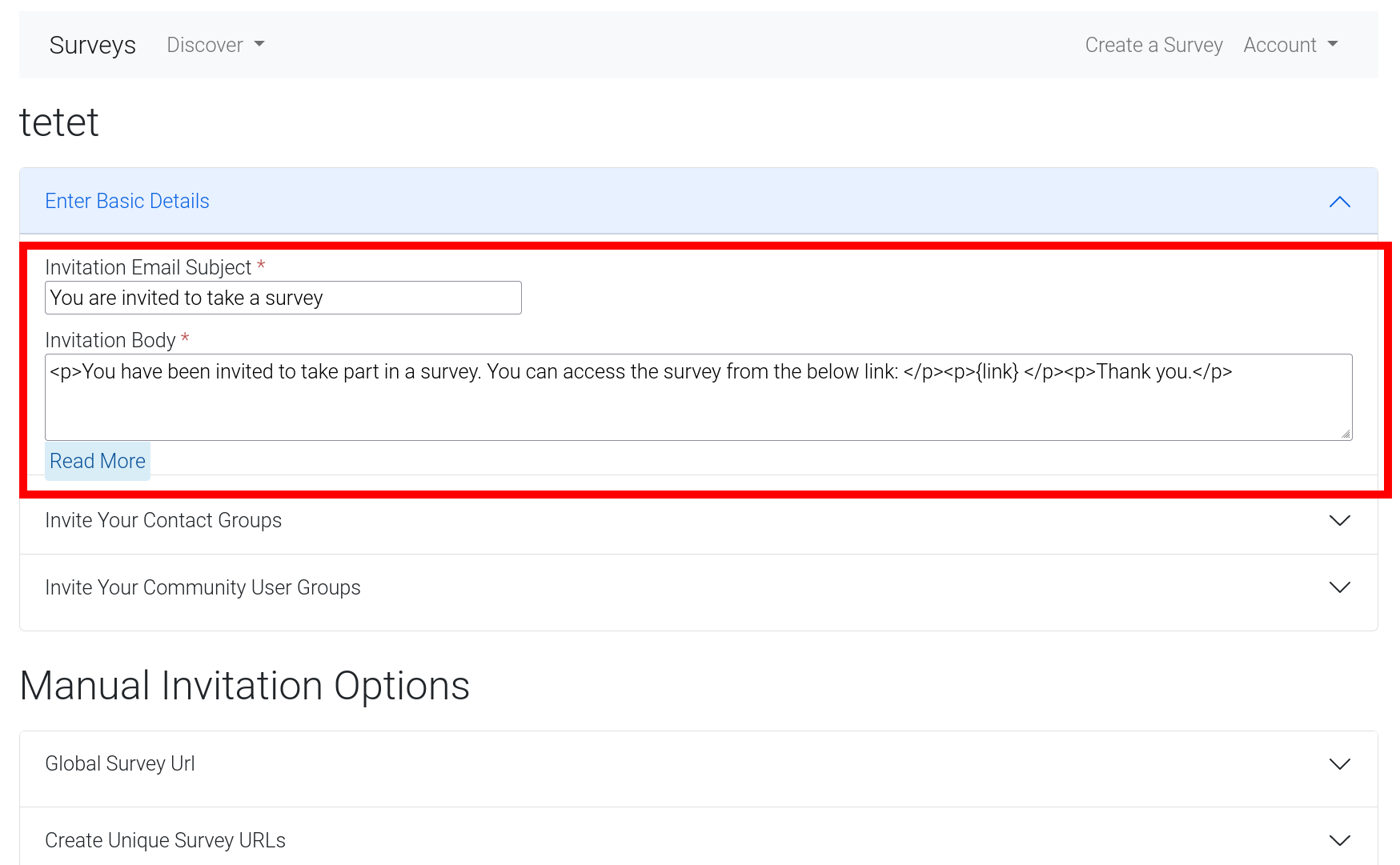Expand the Create Unique Survey URLs section
The height and width of the screenshot is (865, 1400).
(x=165, y=840)
